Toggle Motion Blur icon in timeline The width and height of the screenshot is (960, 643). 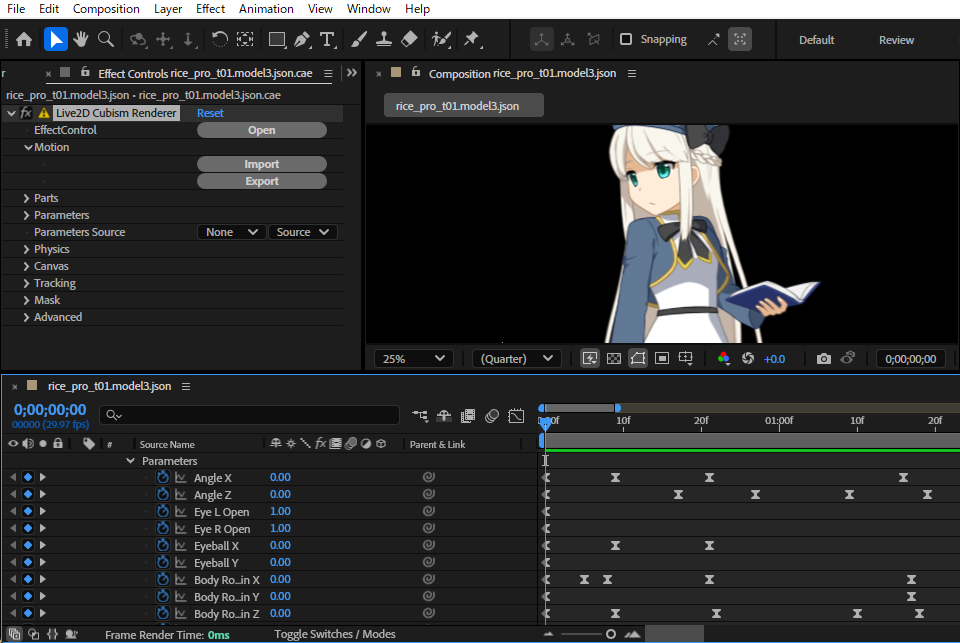pyautogui.click(x=492, y=416)
